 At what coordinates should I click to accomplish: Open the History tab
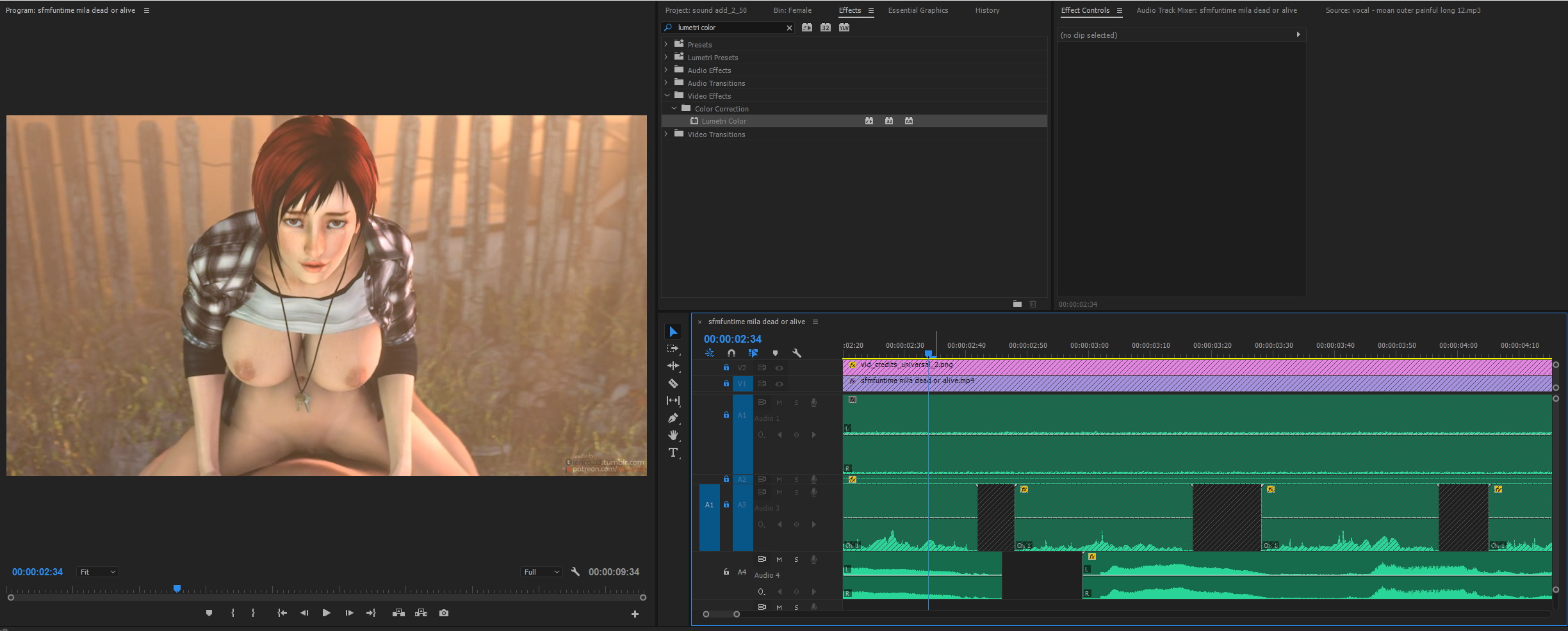(x=987, y=10)
